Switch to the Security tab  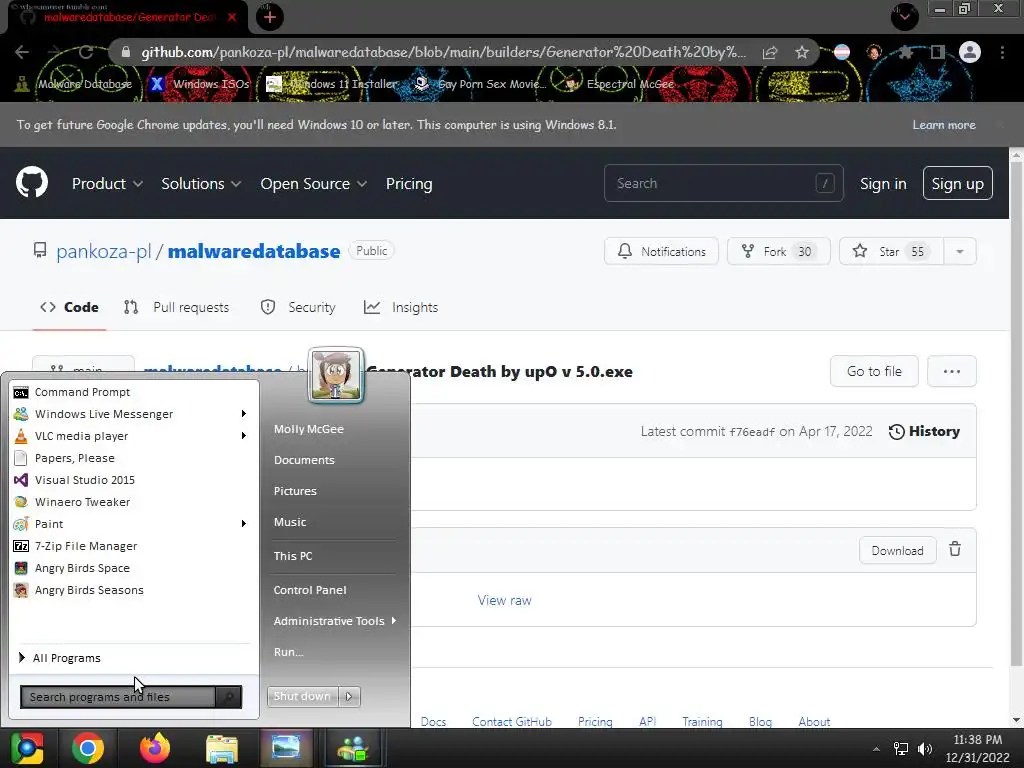coord(298,307)
